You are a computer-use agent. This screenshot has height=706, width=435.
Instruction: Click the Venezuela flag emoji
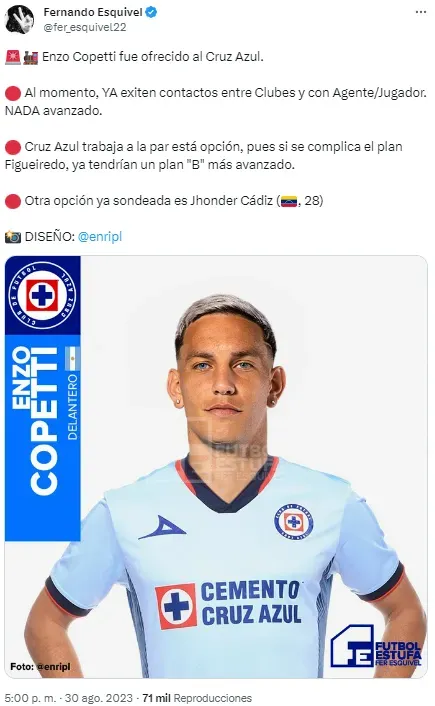289,201
